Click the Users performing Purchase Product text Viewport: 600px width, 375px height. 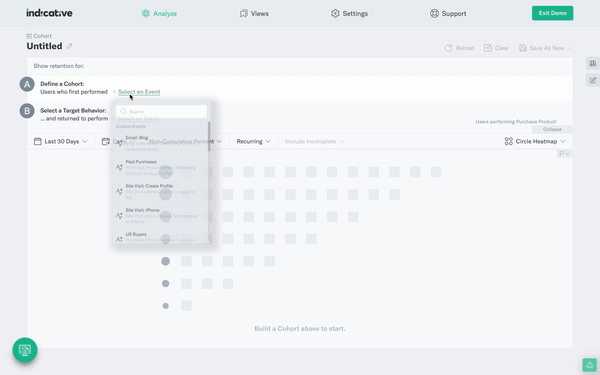pos(516,122)
